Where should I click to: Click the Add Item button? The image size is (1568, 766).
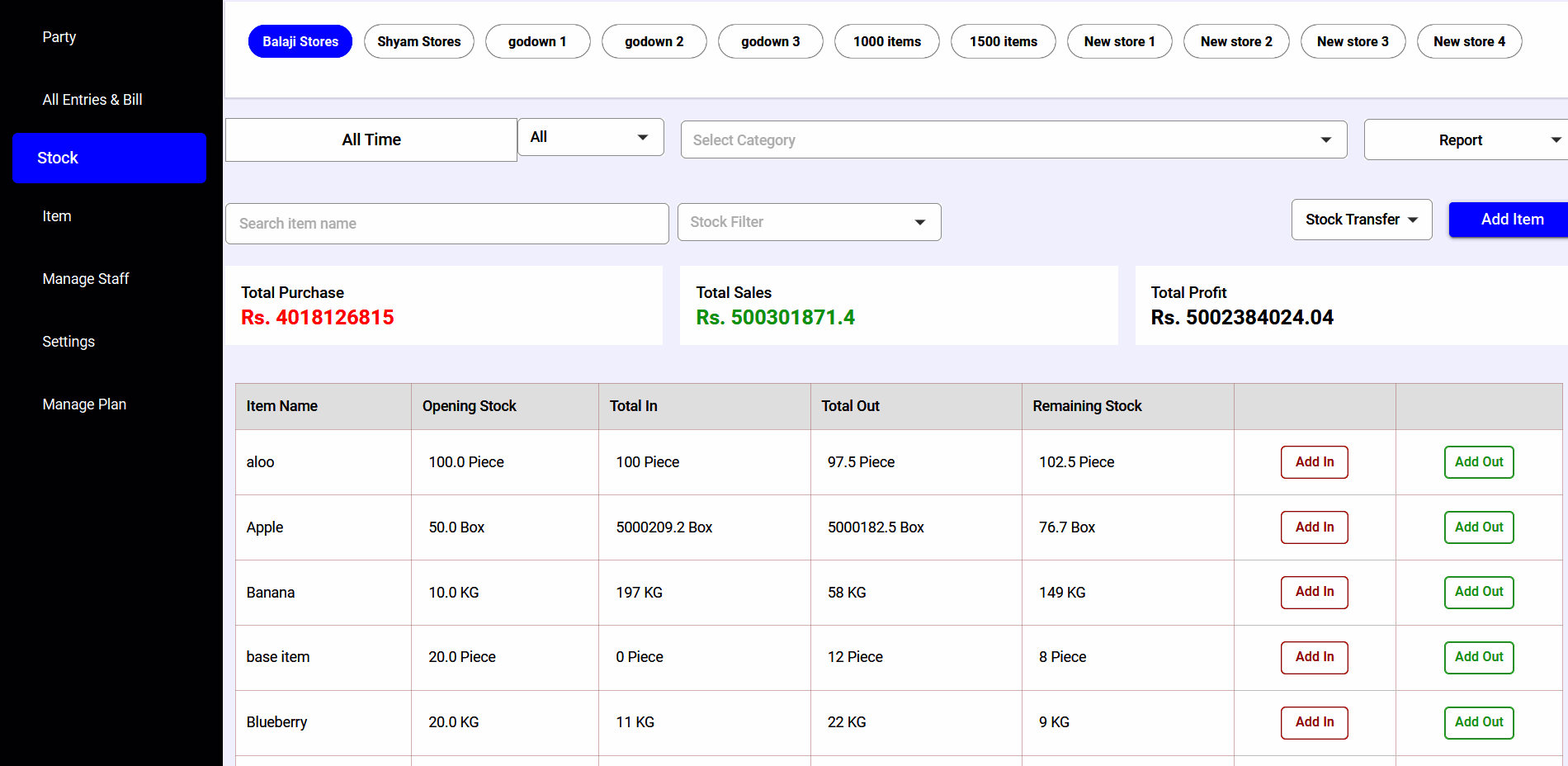pos(1512,220)
